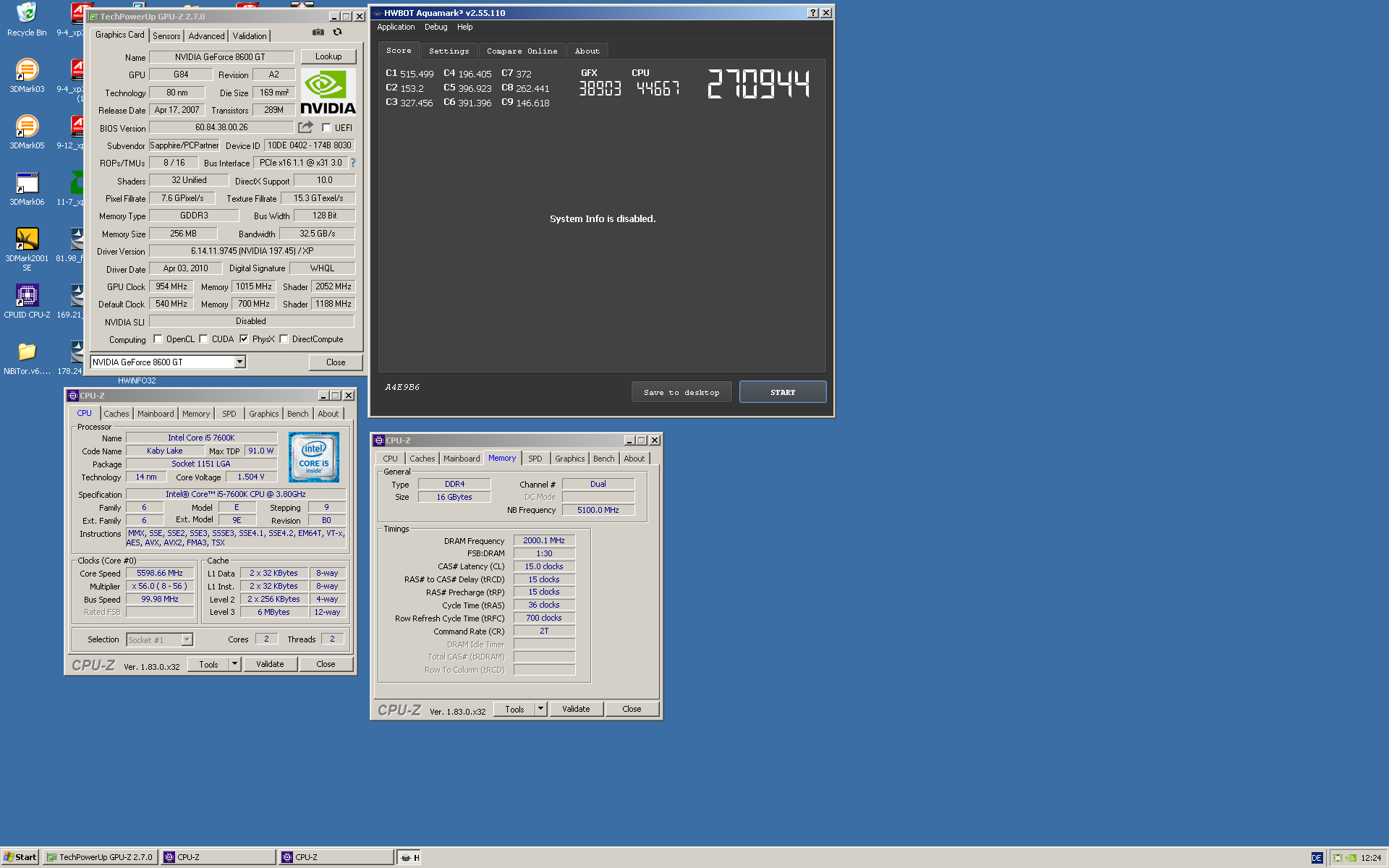
Task: Click the Tools button in CPU-Z CPU window
Action: pyautogui.click(x=208, y=664)
